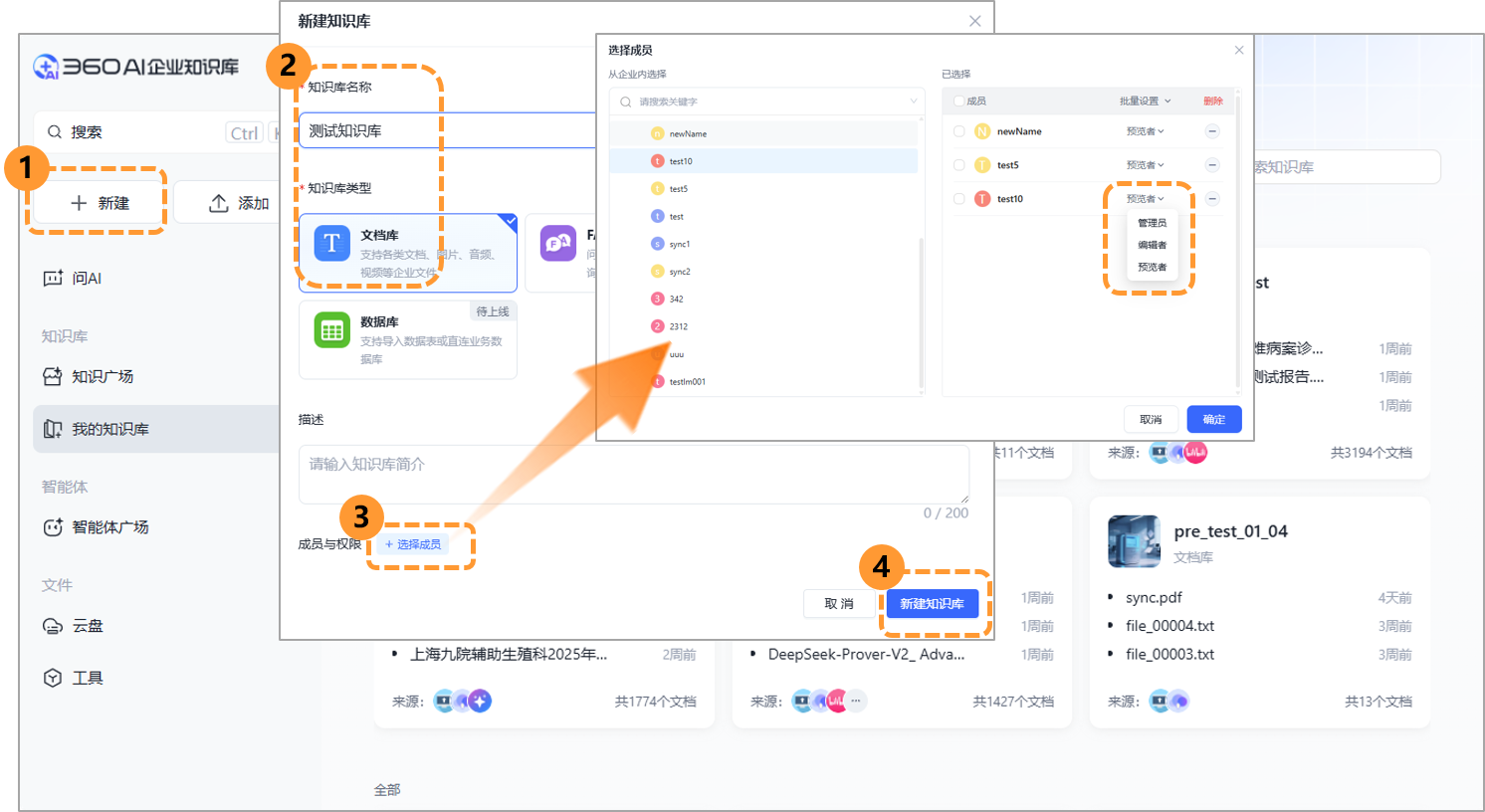Screen dimensions: 1485x812
Task: Click the 问AI chat icon in sidebar
Action: pyautogui.click(x=53, y=279)
